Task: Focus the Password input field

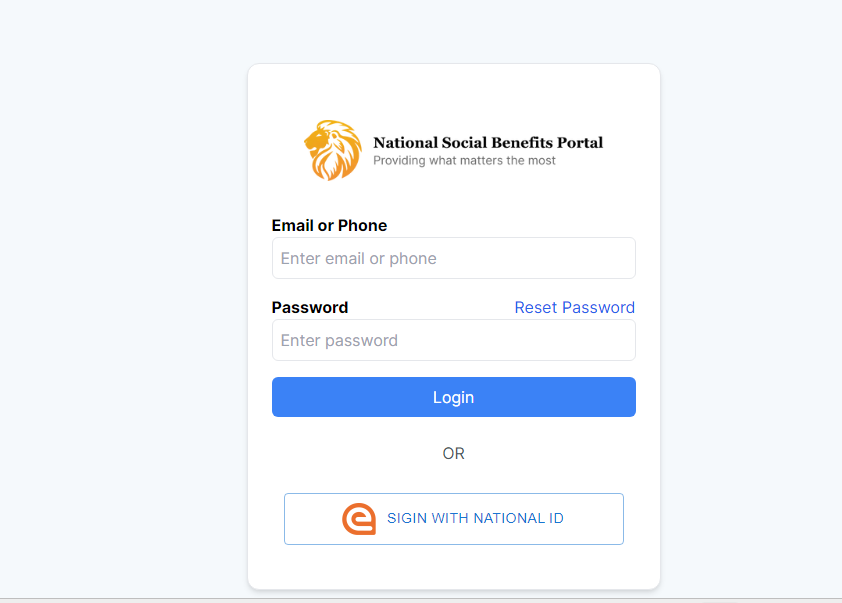Action: [x=453, y=340]
